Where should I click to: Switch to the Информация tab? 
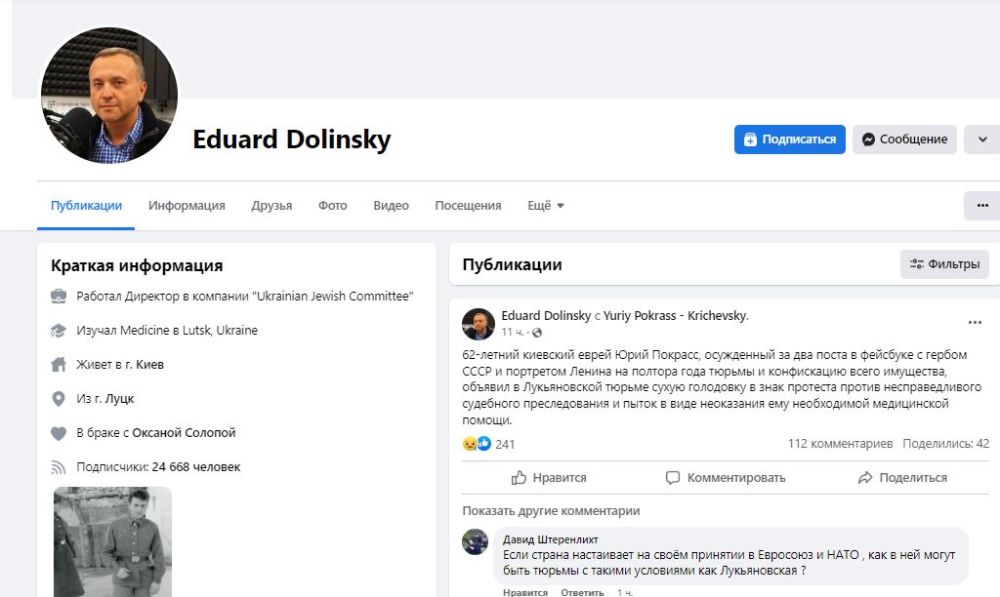click(x=187, y=206)
